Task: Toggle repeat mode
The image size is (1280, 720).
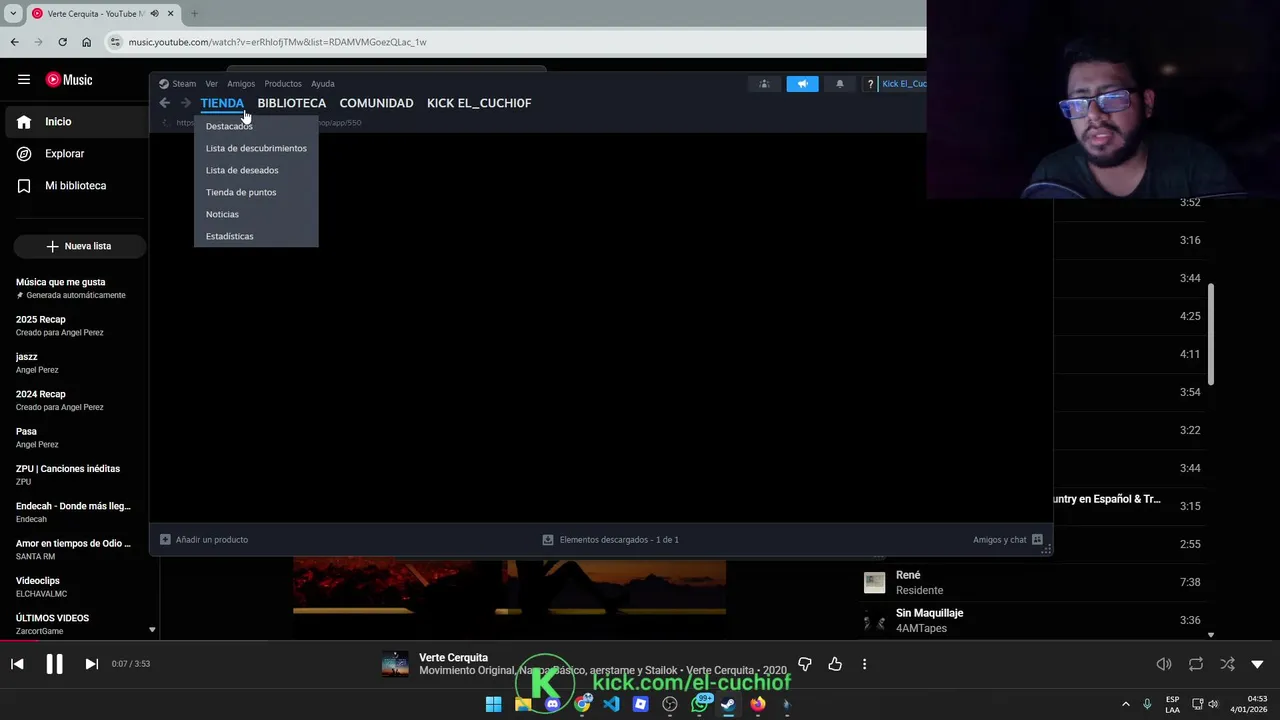Action: [1196, 664]
